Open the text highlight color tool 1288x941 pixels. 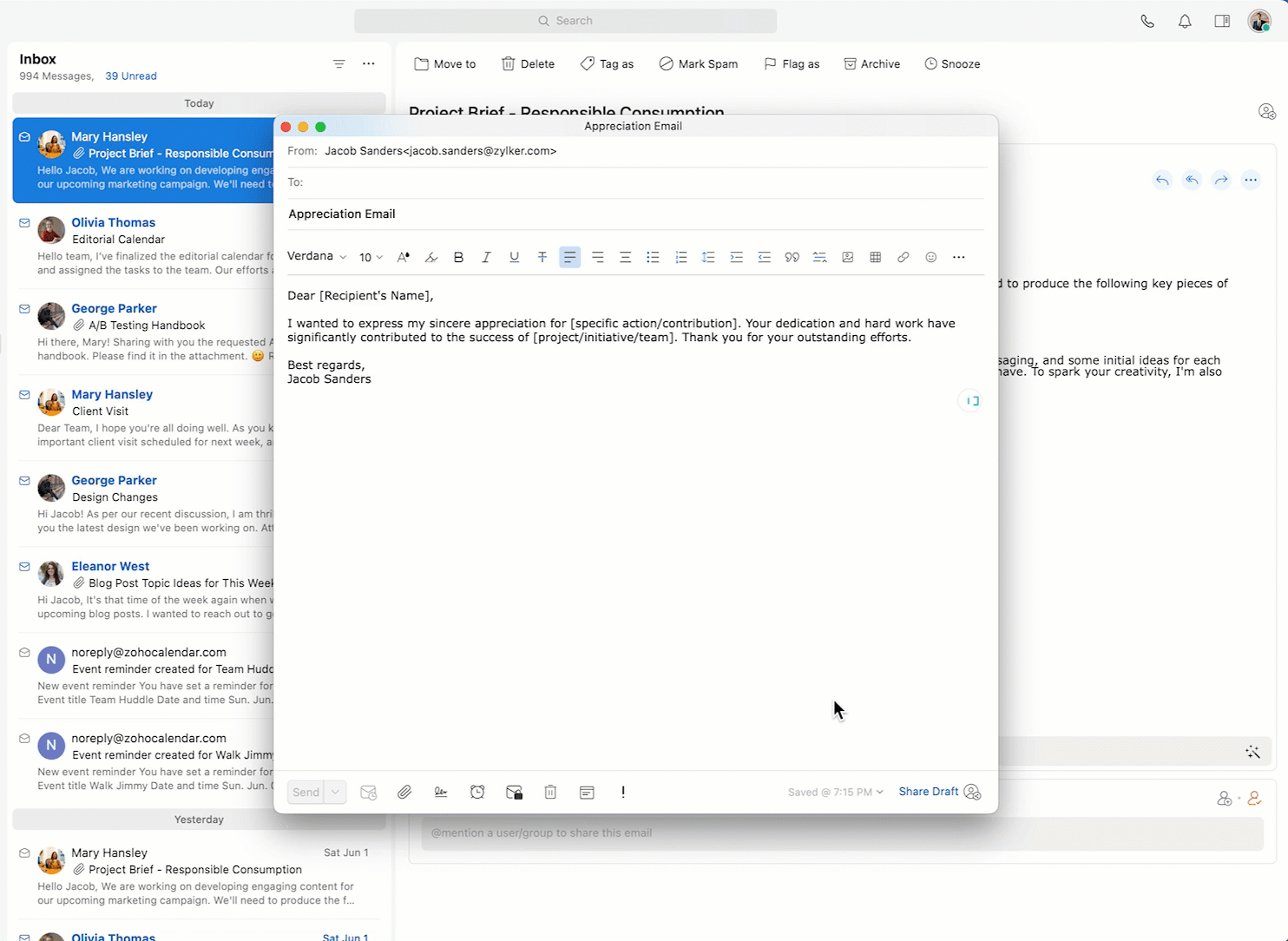click(431, 257)
